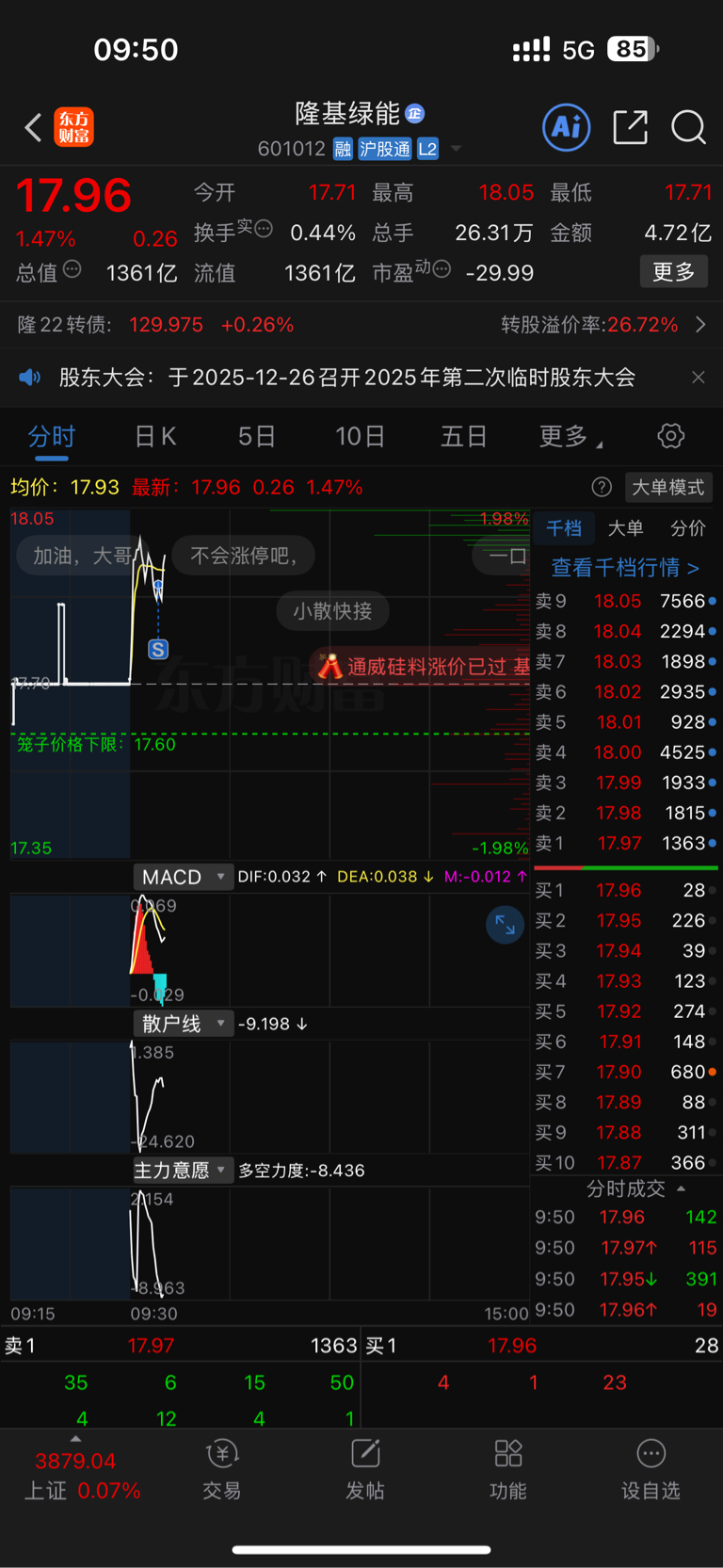Tap the battery 85 status indicator
This screenshot has width=723, height=1568.
pyautogui.click(x=633, y=49)
